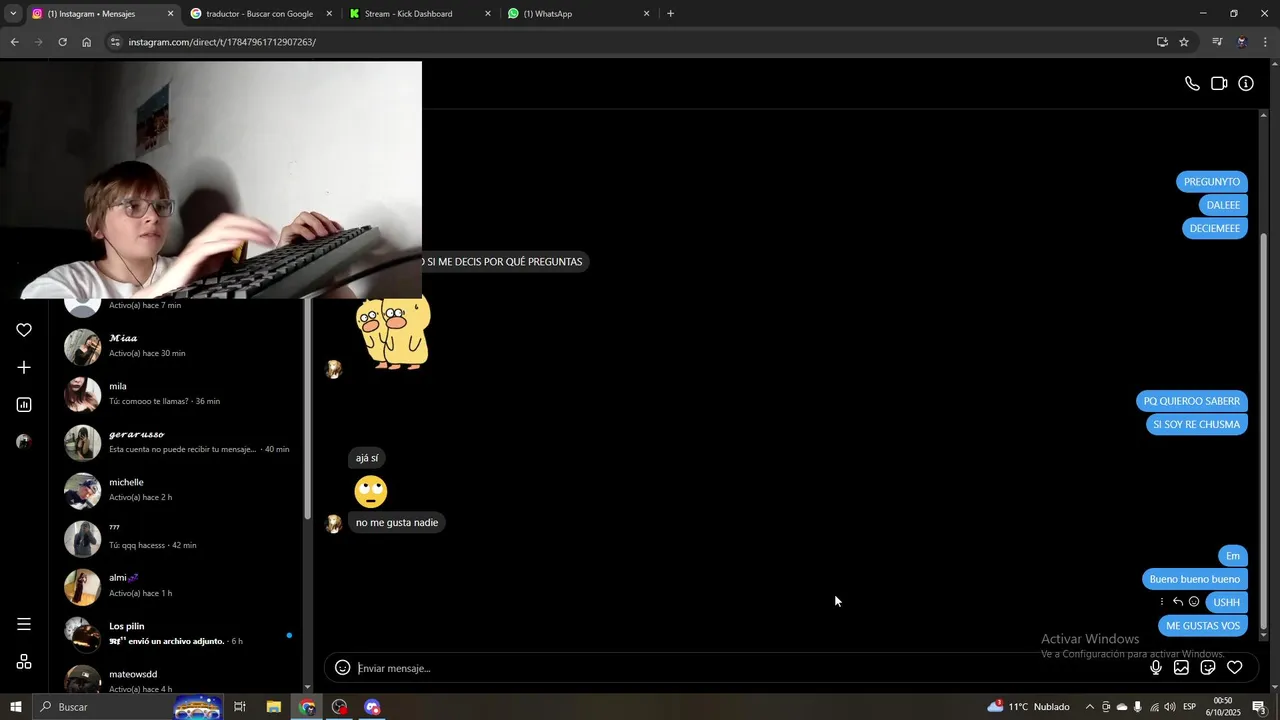Open weather widget 11°C Nublado

(1028, 707)
